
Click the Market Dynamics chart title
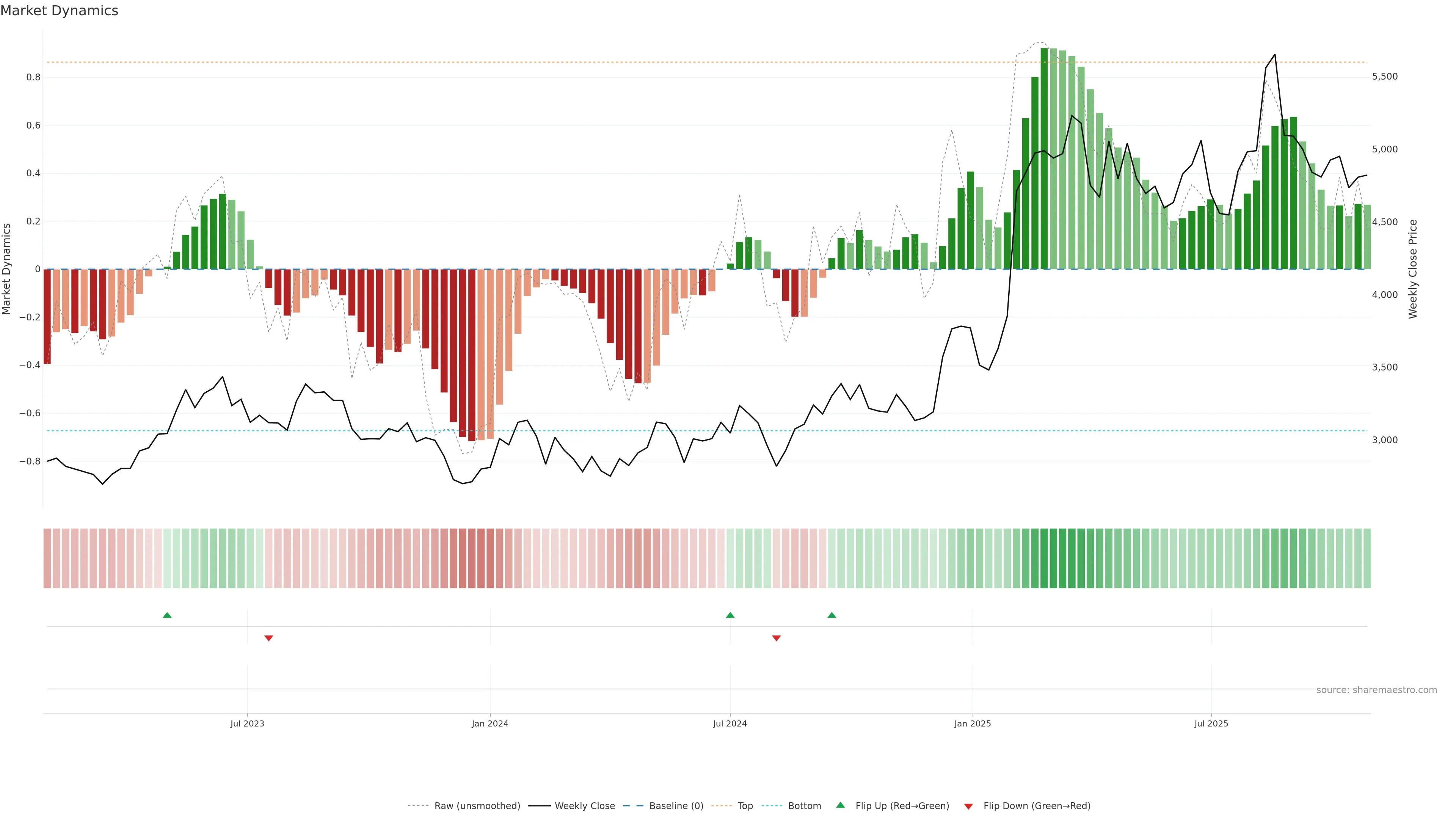(60, 11)
